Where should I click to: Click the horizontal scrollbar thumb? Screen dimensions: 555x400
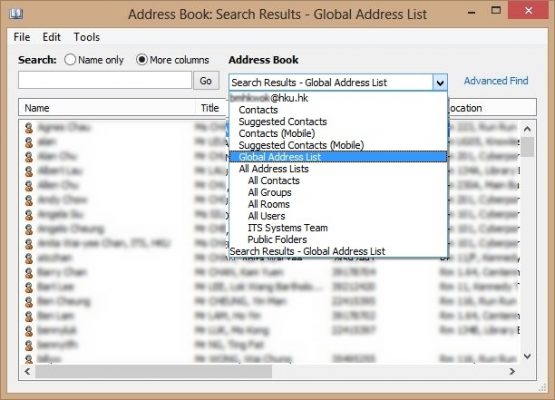pos(153,371)
